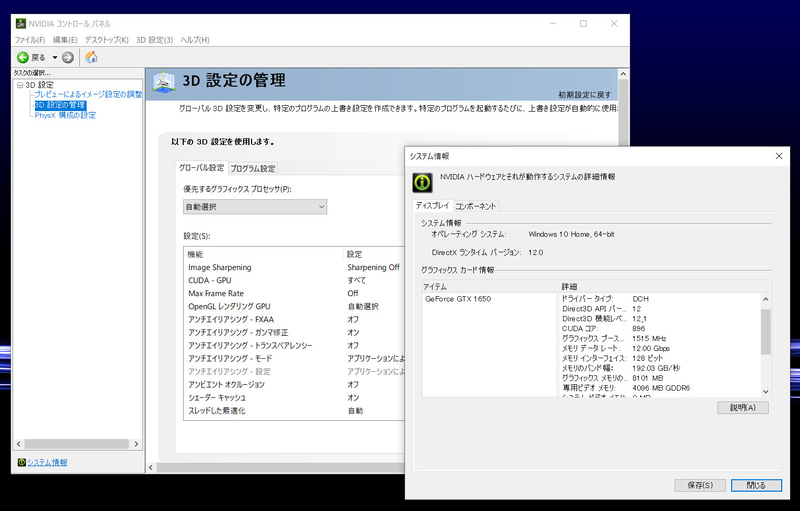The image size is (800, 511).
Task: Click left arrow of sidebar horizontal scrollbar
Action: 19,444
